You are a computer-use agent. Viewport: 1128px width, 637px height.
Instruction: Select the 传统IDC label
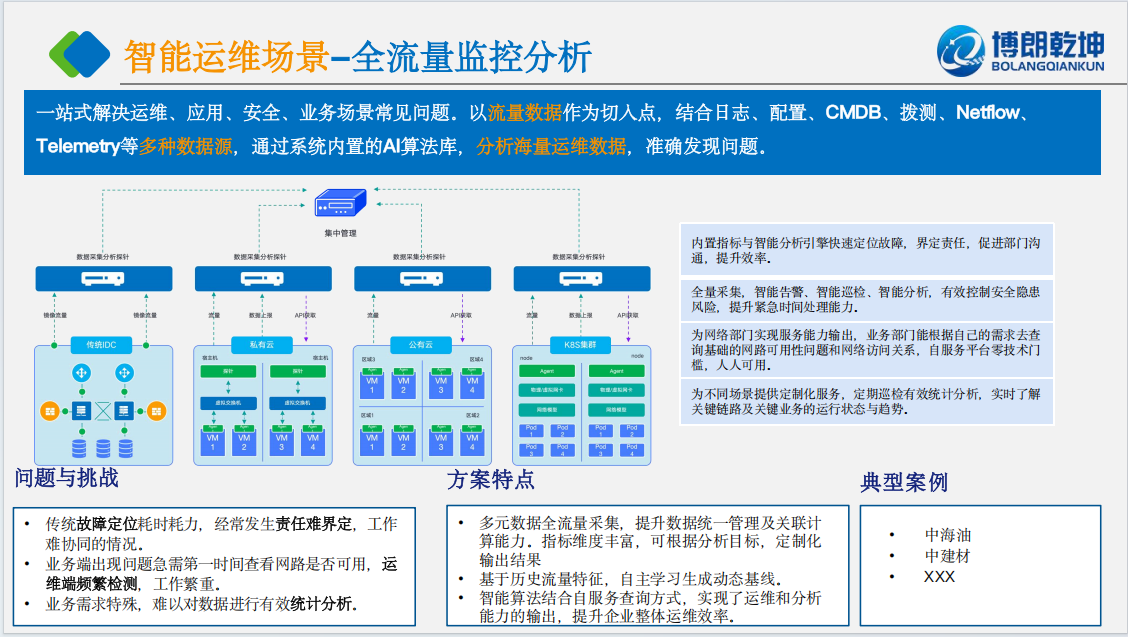coord(101,345)
